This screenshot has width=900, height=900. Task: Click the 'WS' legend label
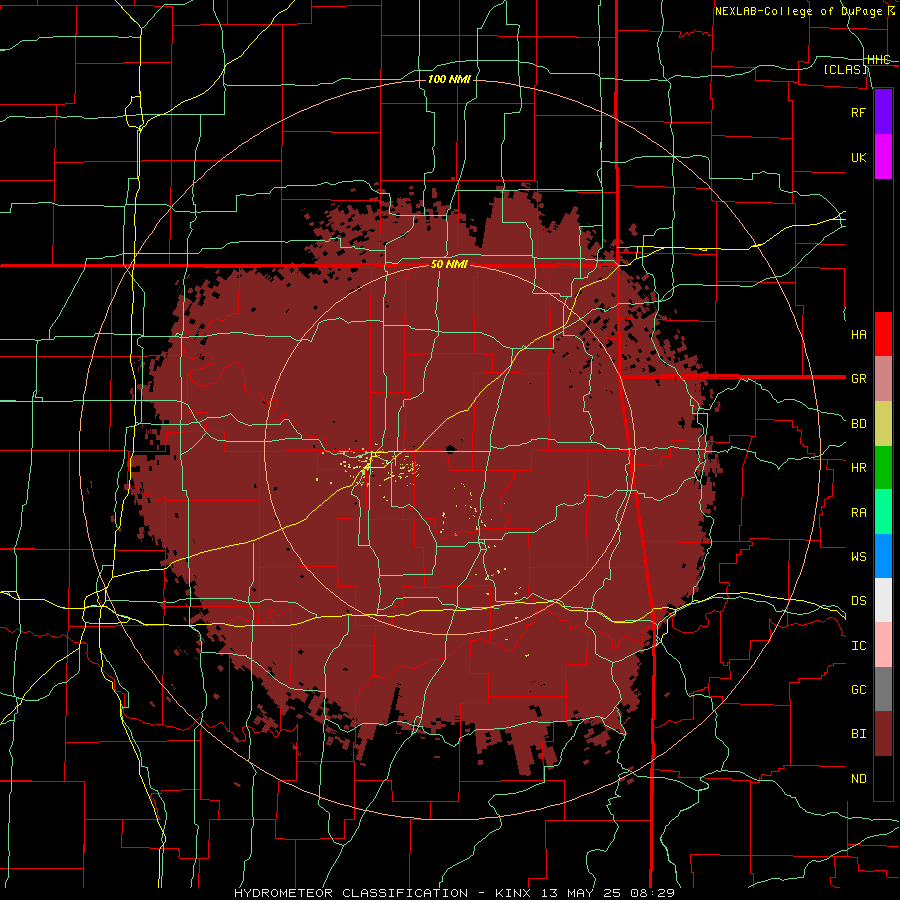click(858, 556)
